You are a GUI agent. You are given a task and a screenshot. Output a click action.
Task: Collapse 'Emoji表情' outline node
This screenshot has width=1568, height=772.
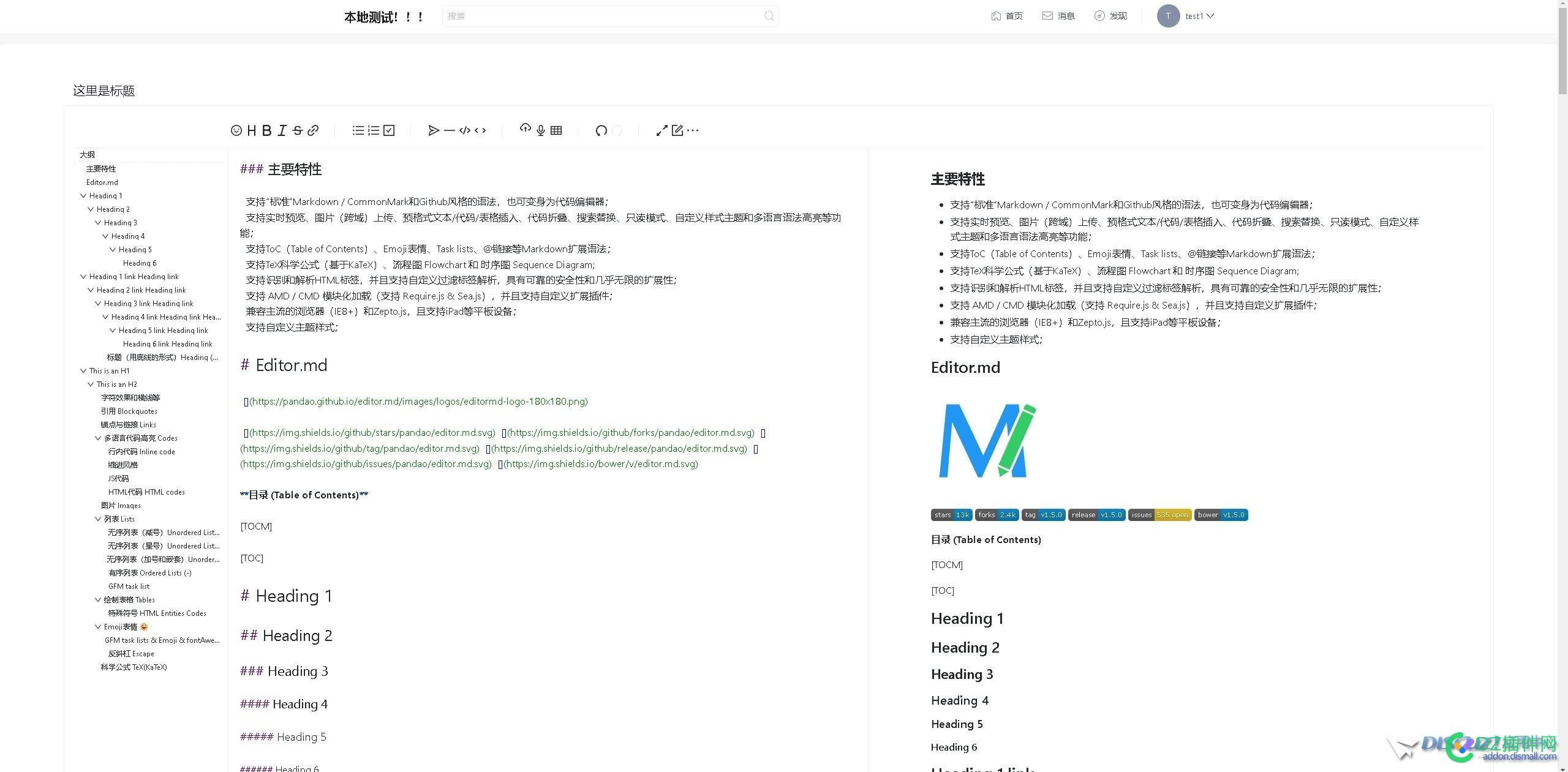point(98,627)
